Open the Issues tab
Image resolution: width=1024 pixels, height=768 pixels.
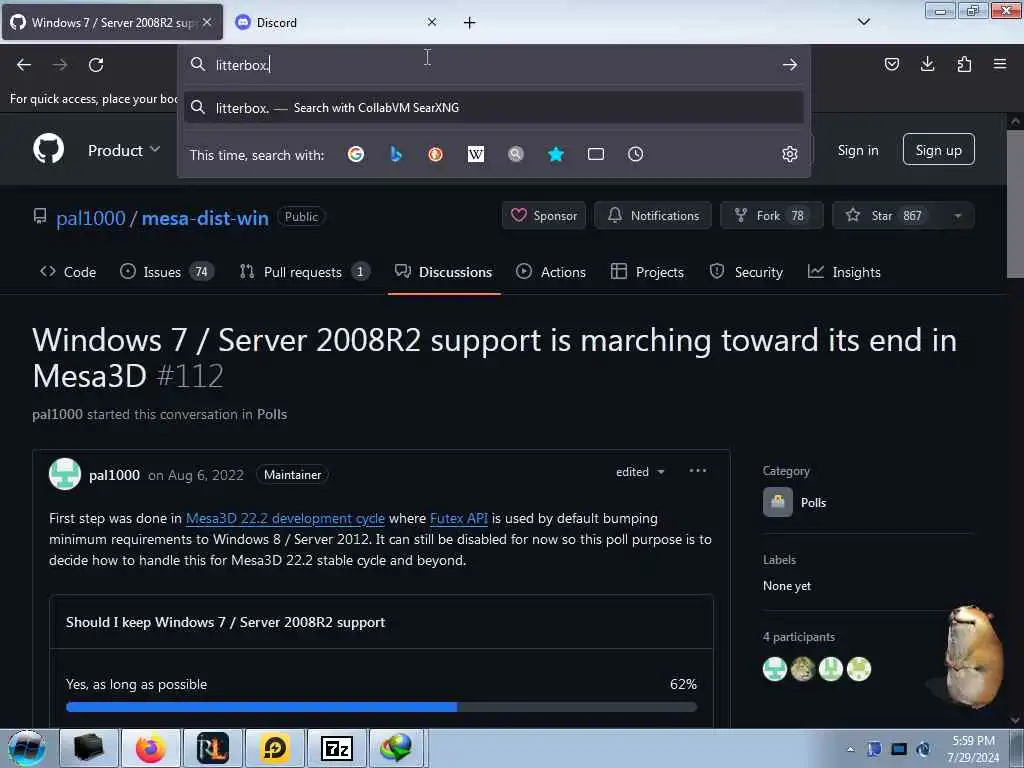(167, 272)
